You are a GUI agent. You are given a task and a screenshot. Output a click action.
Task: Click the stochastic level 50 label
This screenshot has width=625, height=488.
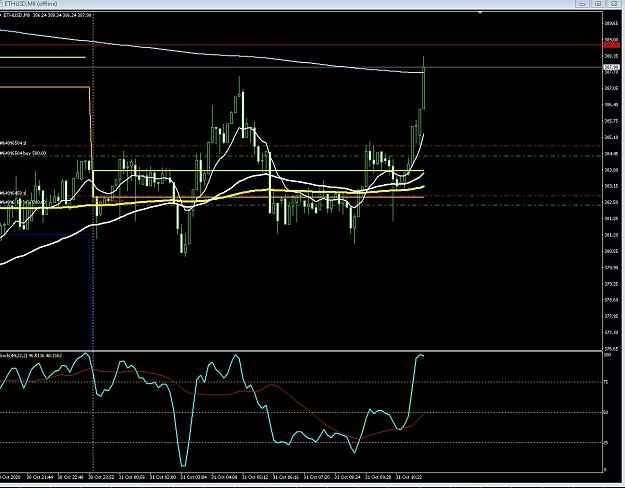tap(606, 412)
